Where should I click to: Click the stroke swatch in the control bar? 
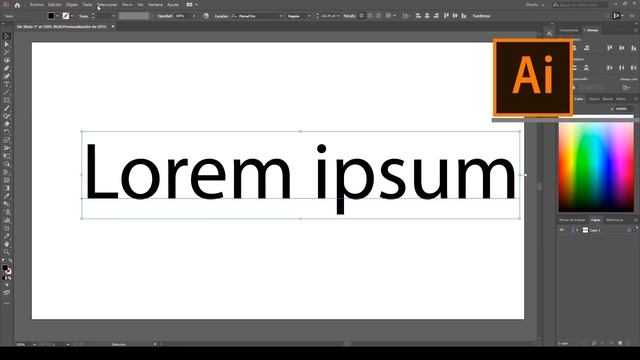(x=66, y=16)
